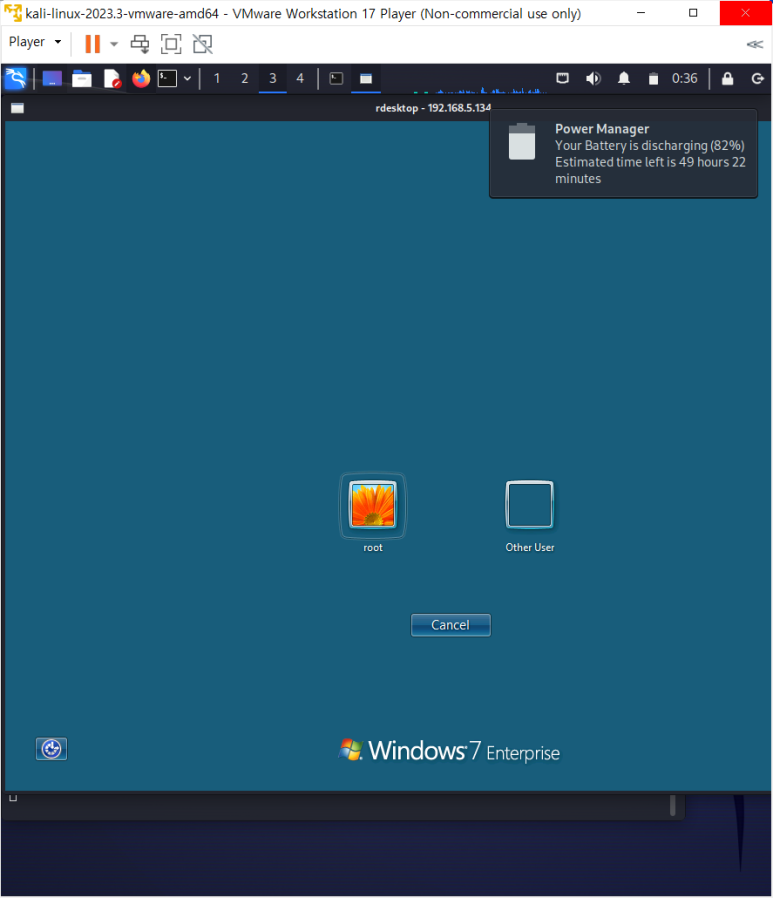773x898 pixels.
Task: Expand the VM power options arrow
Action: tap(114, 44)
